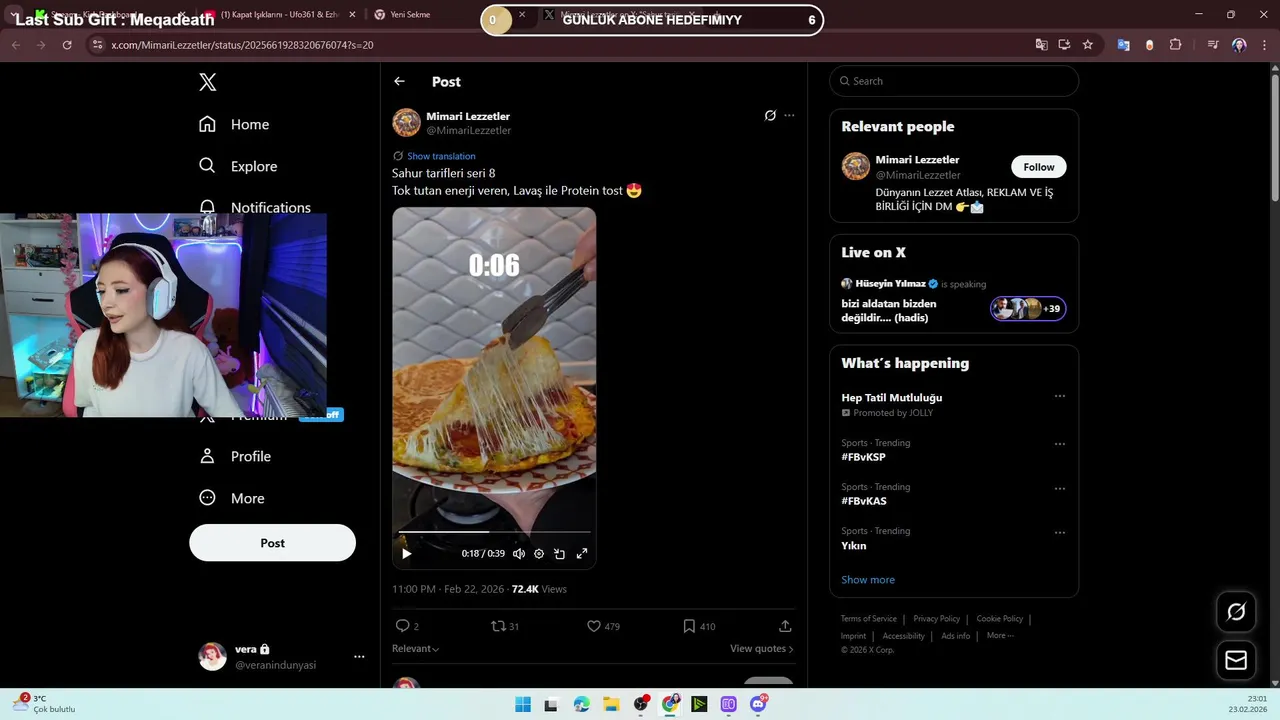Open the Yıkın trending topic
1280x720 pixels.
[853, 546]
